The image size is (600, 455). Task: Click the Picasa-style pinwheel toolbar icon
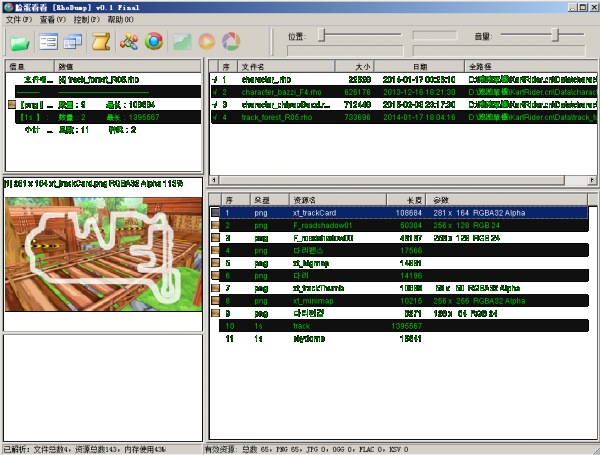[x=231, y=41]
